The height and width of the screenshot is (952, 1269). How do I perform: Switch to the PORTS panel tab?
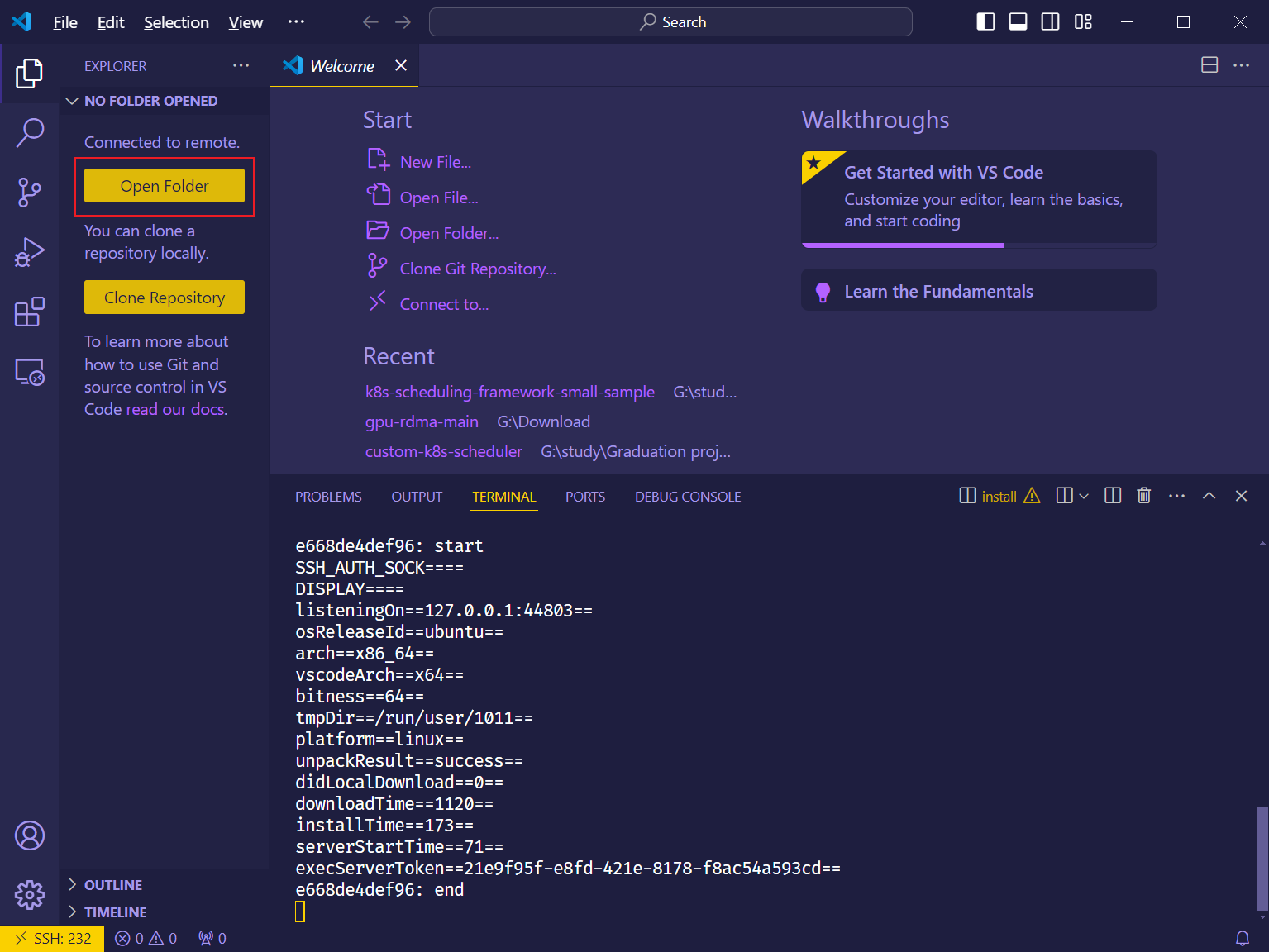585,497
